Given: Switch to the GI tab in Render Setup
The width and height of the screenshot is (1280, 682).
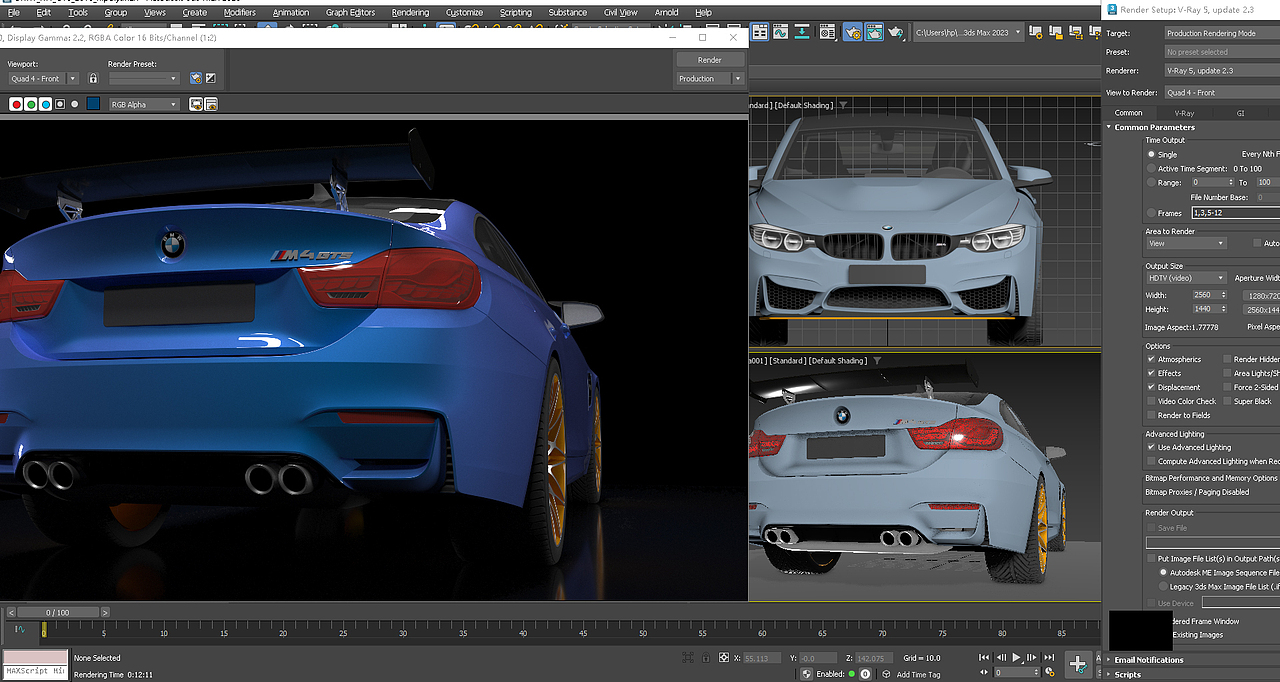Looking at the screenshot, I should 1241,113.
